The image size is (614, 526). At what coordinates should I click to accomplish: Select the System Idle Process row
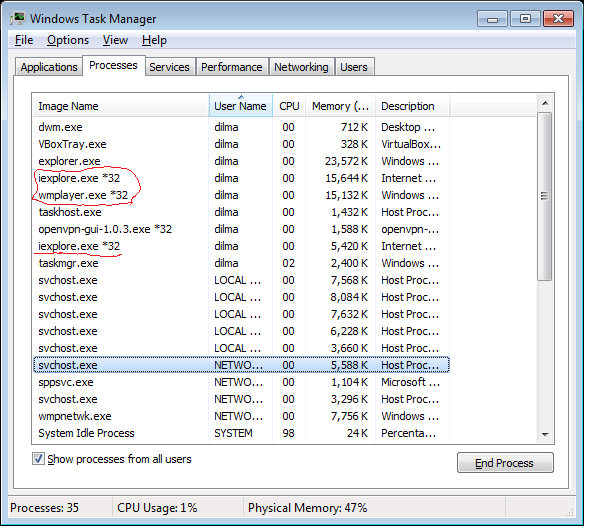click(x=86, y=433)
